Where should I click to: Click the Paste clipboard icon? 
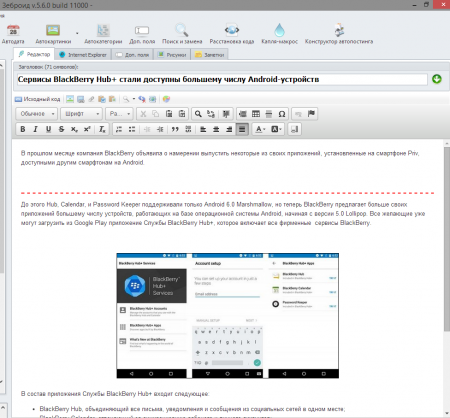(x=169, y=114)
